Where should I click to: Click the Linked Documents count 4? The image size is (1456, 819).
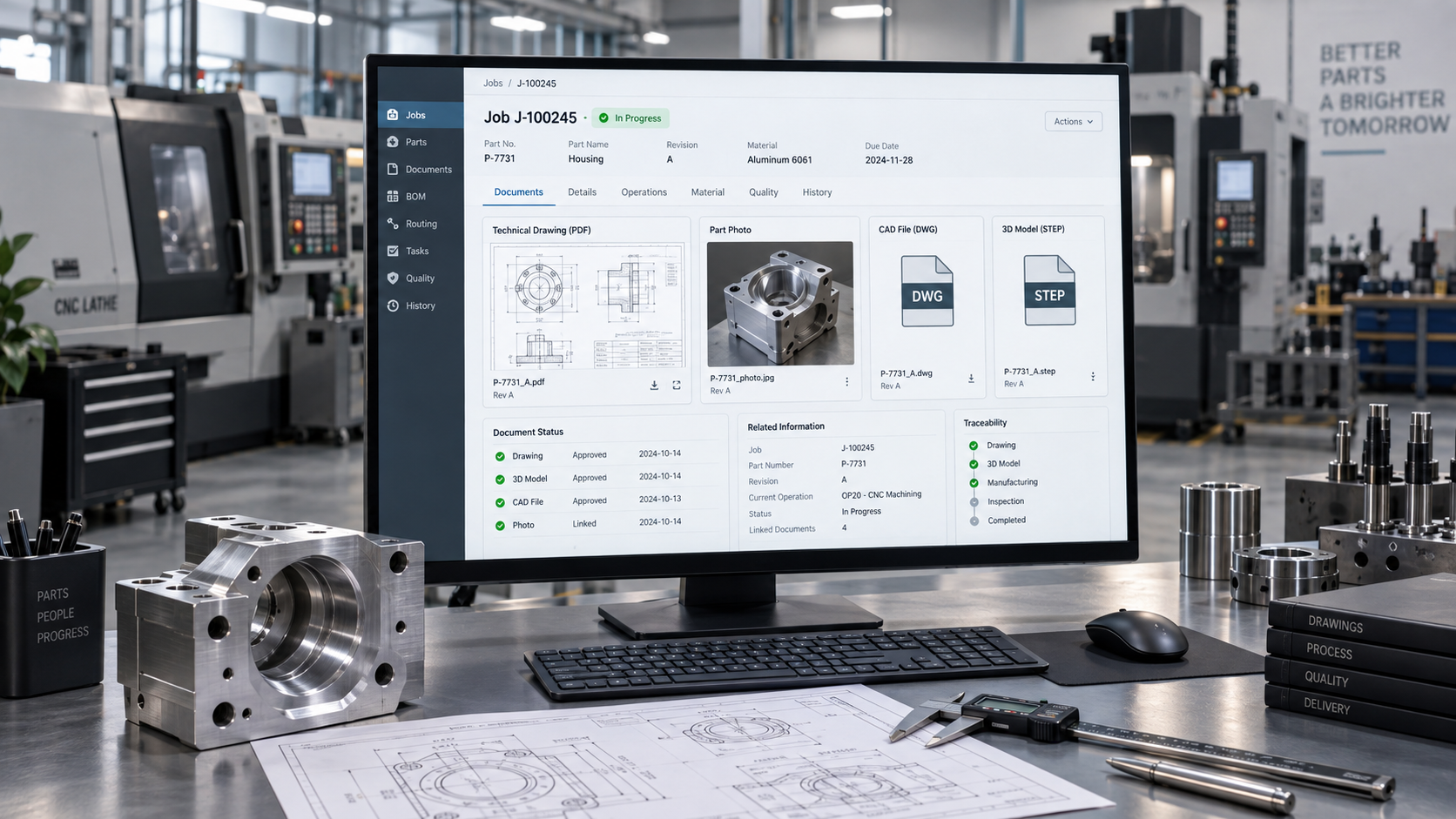(844, 528)
